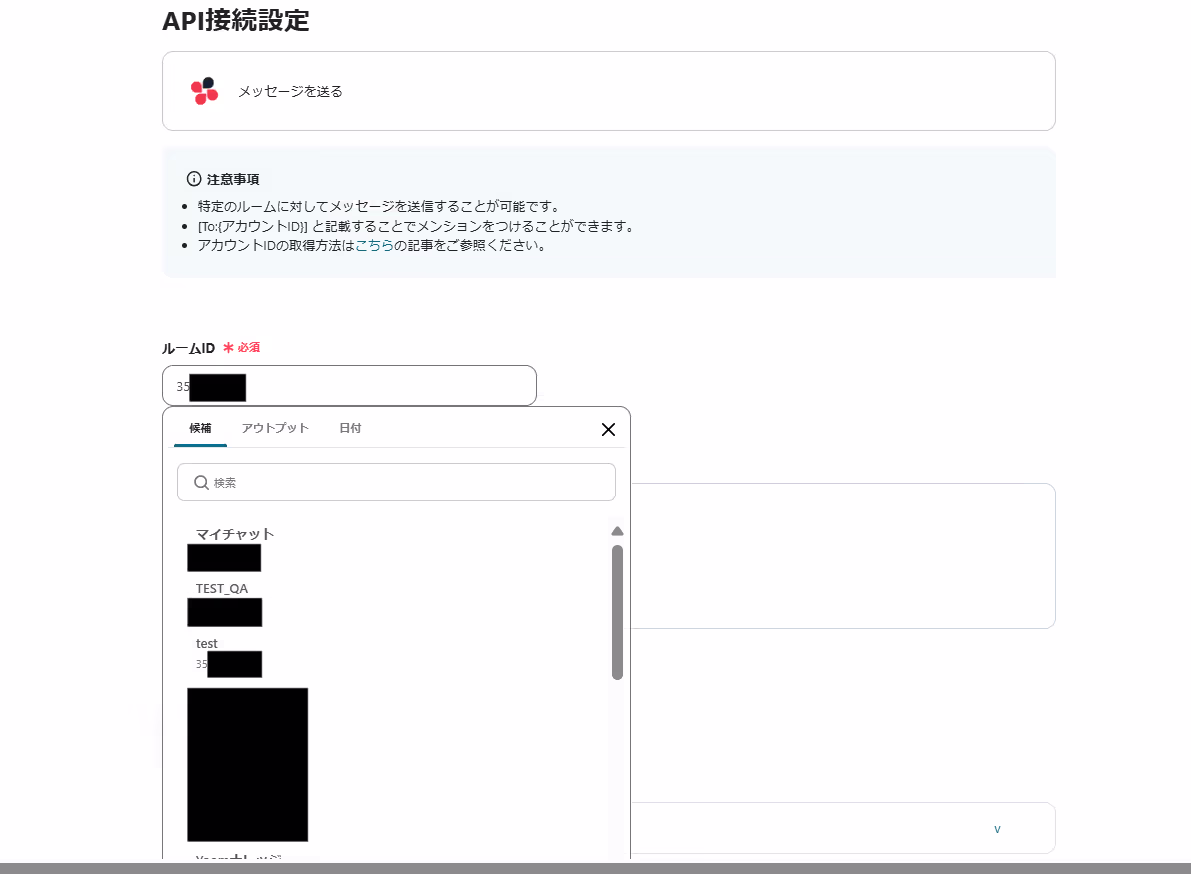Viewport: 1191px width, 874px height.
Task: Click the 注意事項 heading text
Action: click(233, 179)
